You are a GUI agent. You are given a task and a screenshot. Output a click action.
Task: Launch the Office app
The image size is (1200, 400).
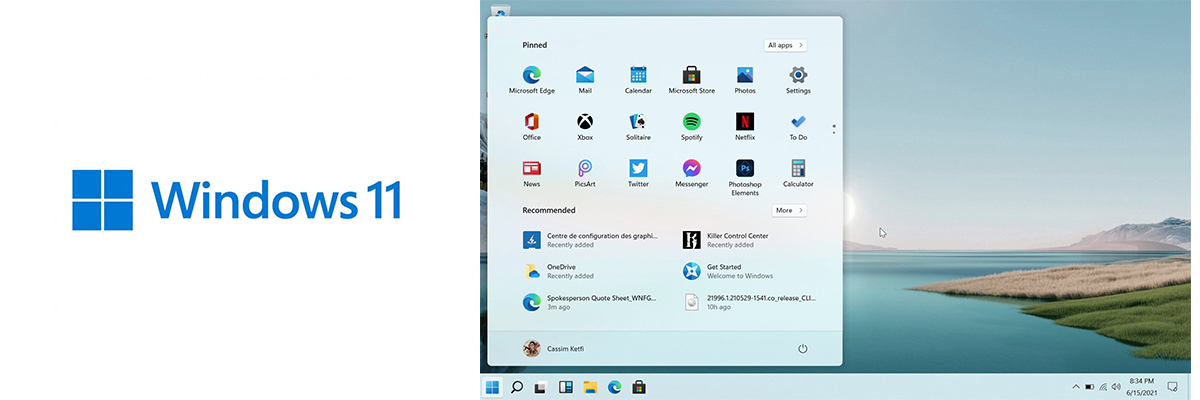pyautogui.click(x=532, y=127)
